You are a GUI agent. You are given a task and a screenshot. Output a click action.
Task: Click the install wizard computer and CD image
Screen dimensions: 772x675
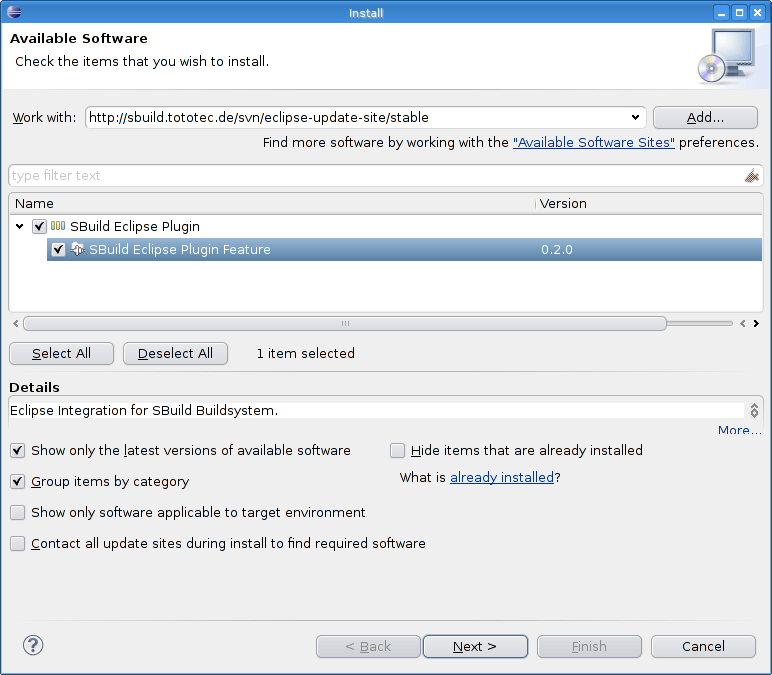pyautogui.click(x=727, y=57)
